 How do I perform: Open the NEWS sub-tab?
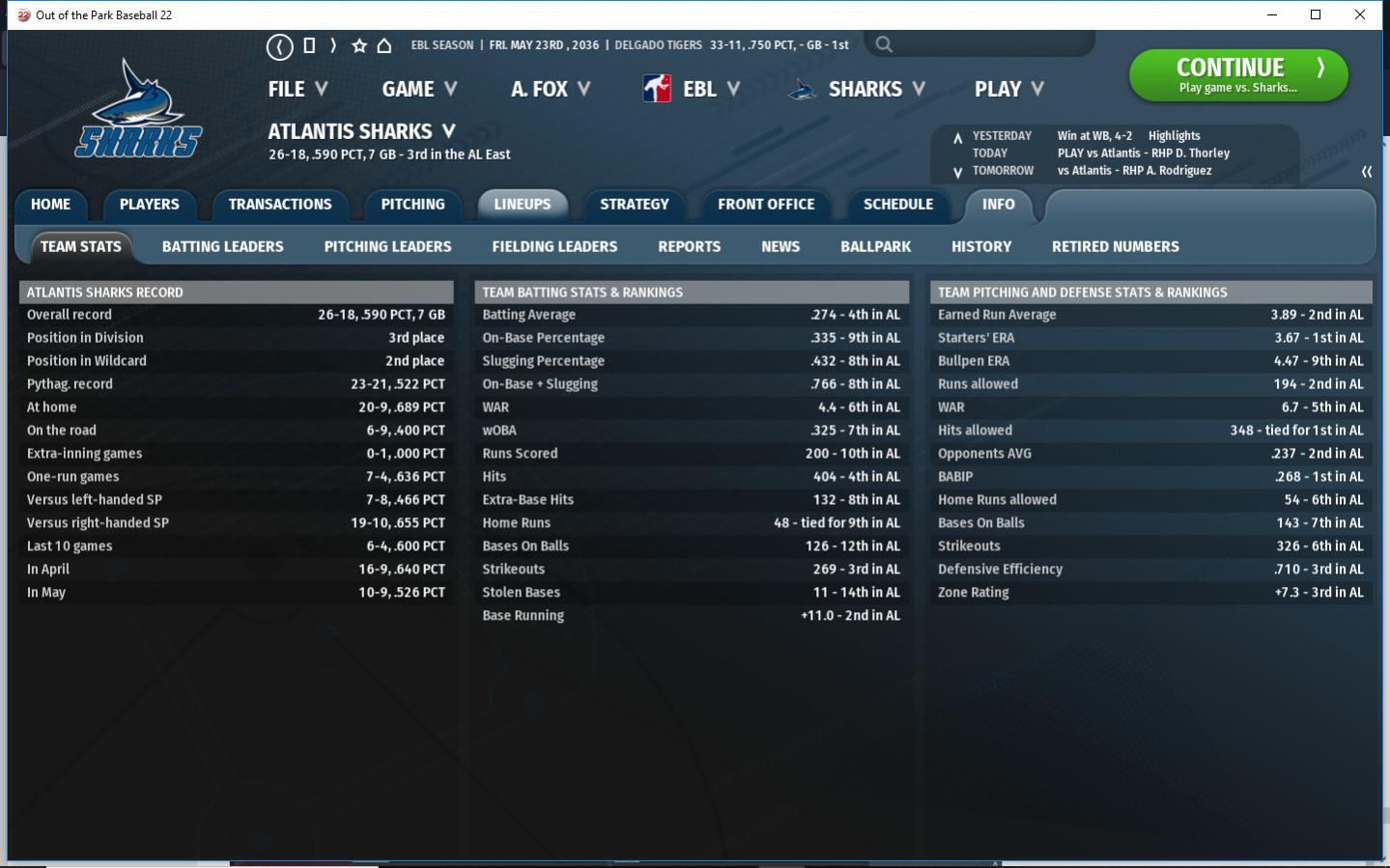(780, 247)
